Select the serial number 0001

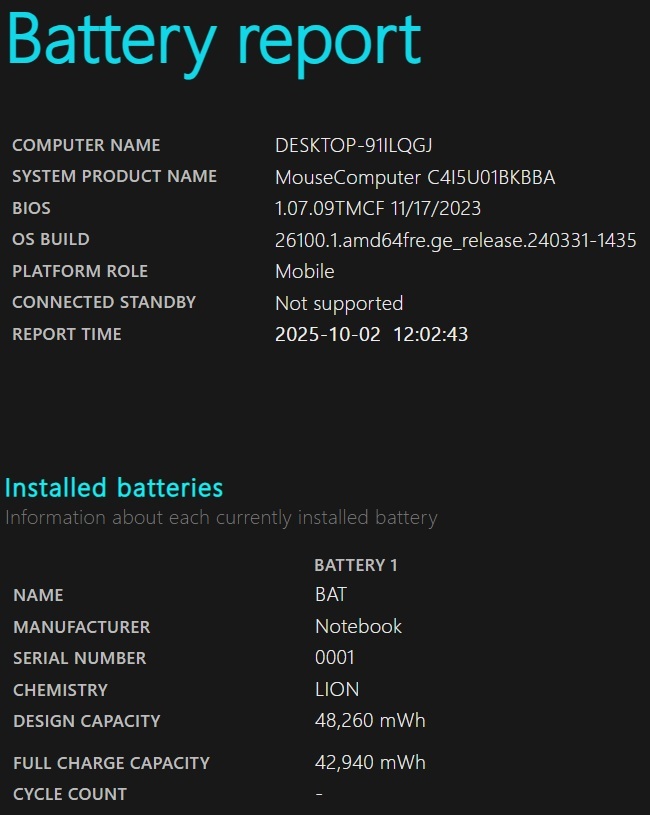point(334,658)
